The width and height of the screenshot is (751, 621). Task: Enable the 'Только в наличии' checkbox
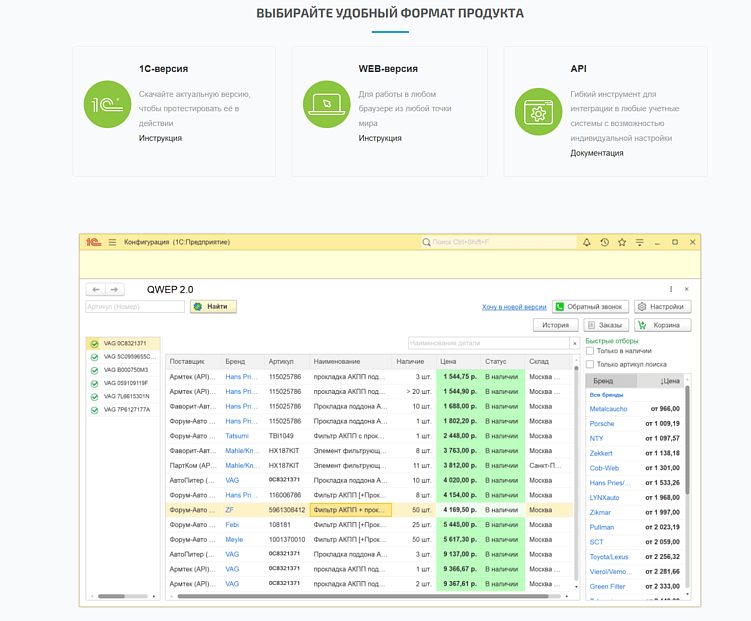(x=590, y=351)
